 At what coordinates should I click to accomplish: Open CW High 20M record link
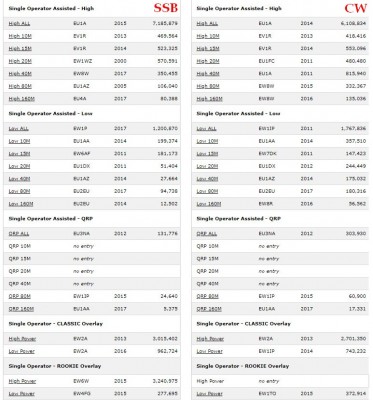208,61
